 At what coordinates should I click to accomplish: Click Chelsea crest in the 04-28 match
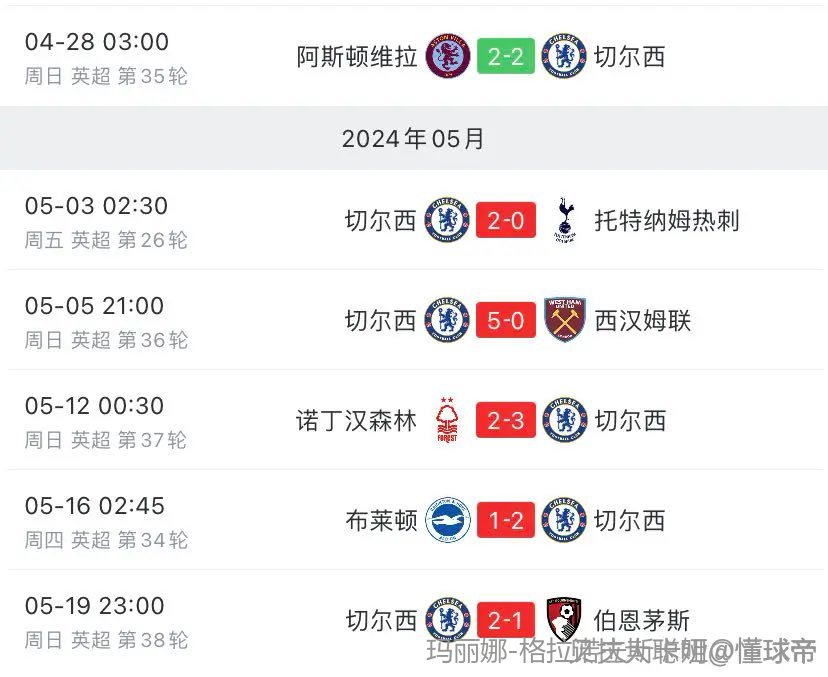[564, 56]
